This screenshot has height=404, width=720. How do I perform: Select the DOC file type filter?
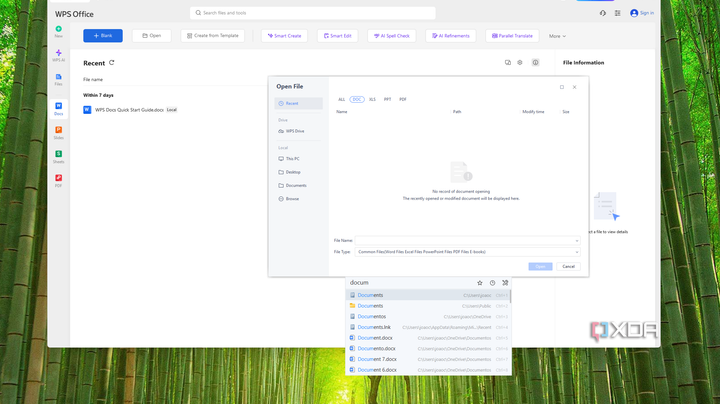(x=357, y=99)
